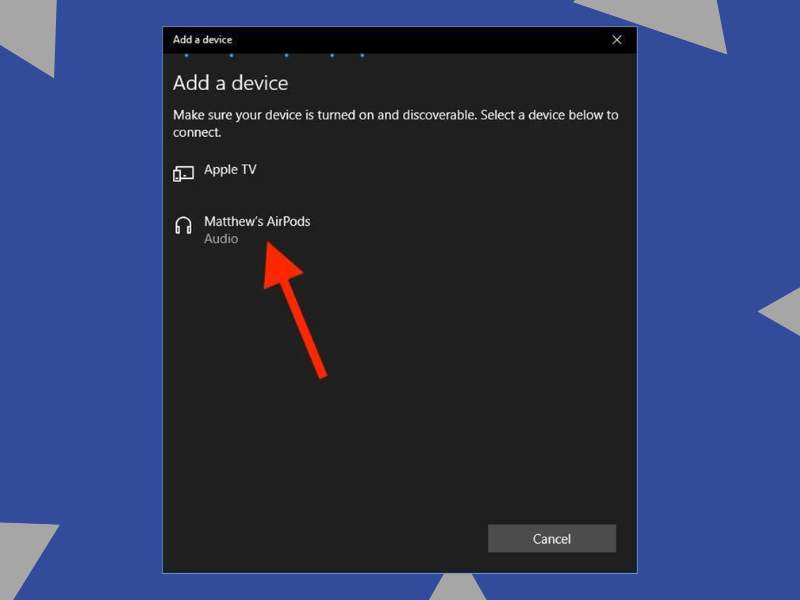The width and height of the screenshot is (800, 600).
Task: Select the "Apple TV" device name
Action: point(230,169)
